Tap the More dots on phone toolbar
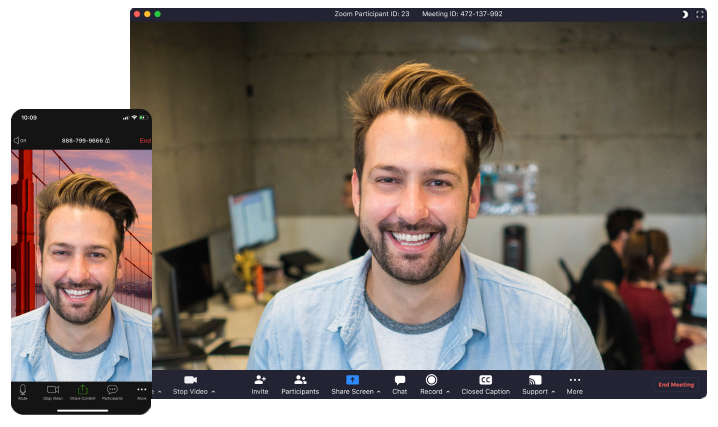Viewport: 718px width, 427px height. (142, 389)
